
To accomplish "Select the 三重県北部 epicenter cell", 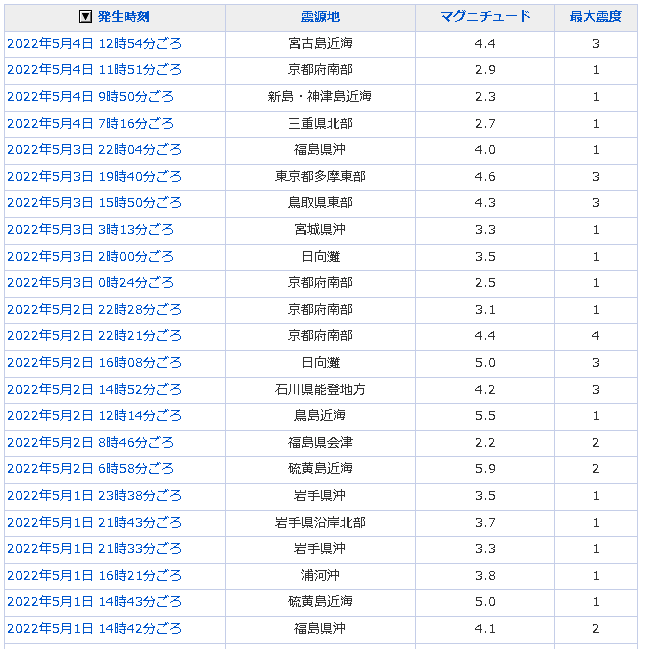I will click(x=320, y=124).
